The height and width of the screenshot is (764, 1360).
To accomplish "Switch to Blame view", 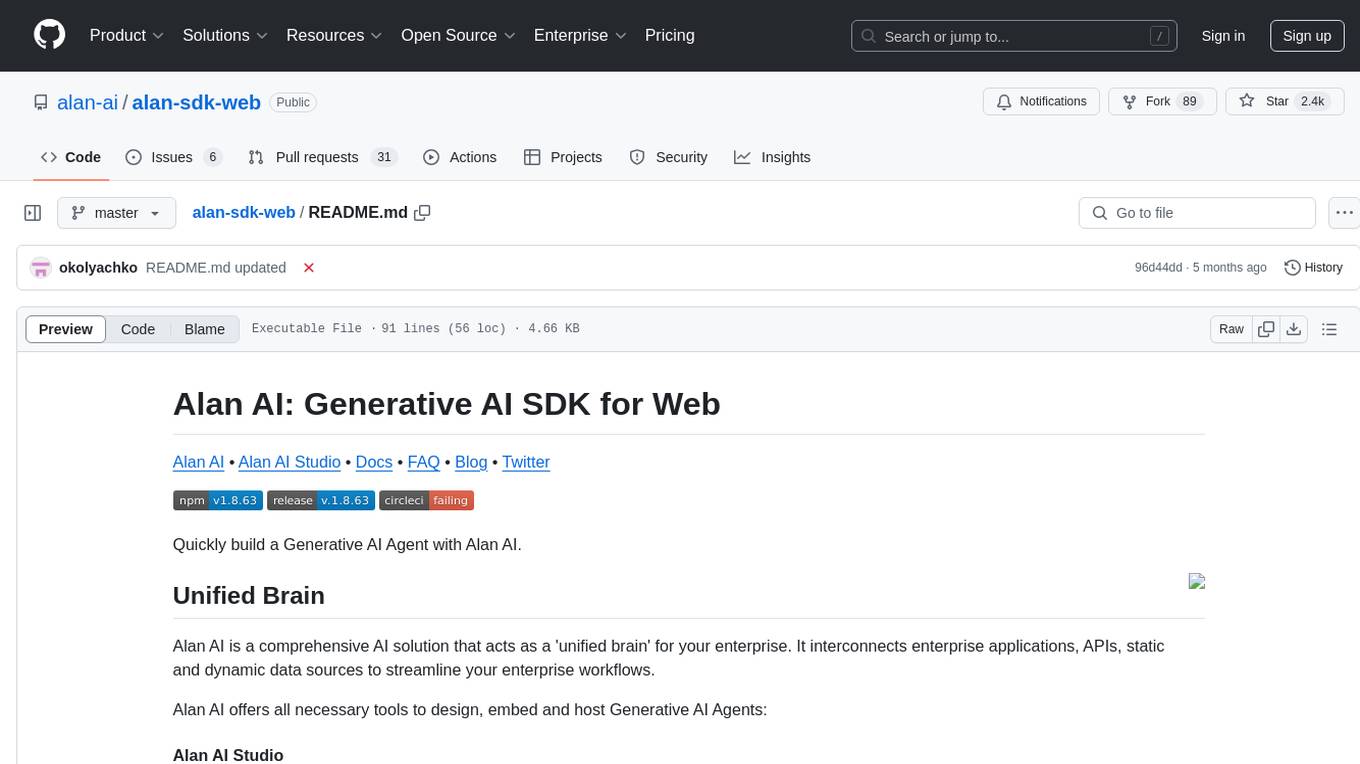I will point(204,329).
